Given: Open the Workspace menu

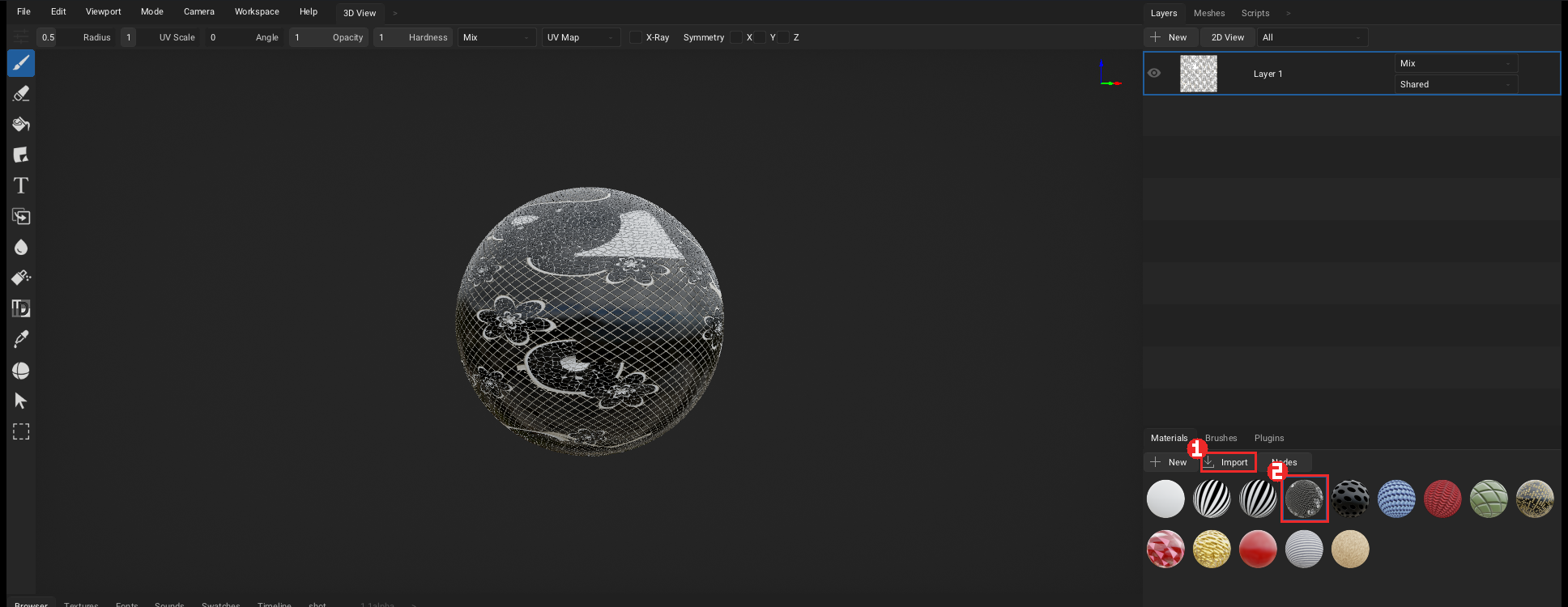Looking at the screenshot, I should [257, 11].
